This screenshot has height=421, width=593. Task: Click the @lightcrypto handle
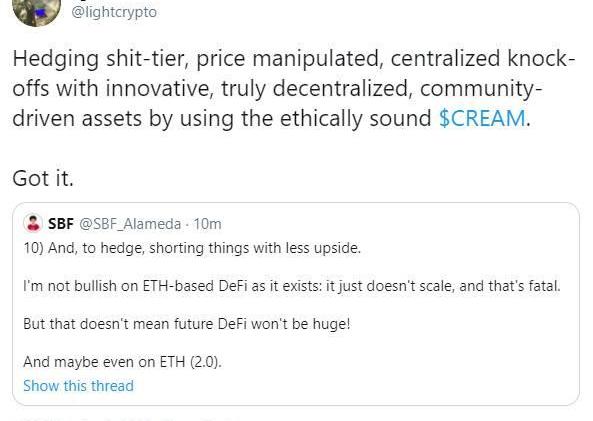pos(114,12)
